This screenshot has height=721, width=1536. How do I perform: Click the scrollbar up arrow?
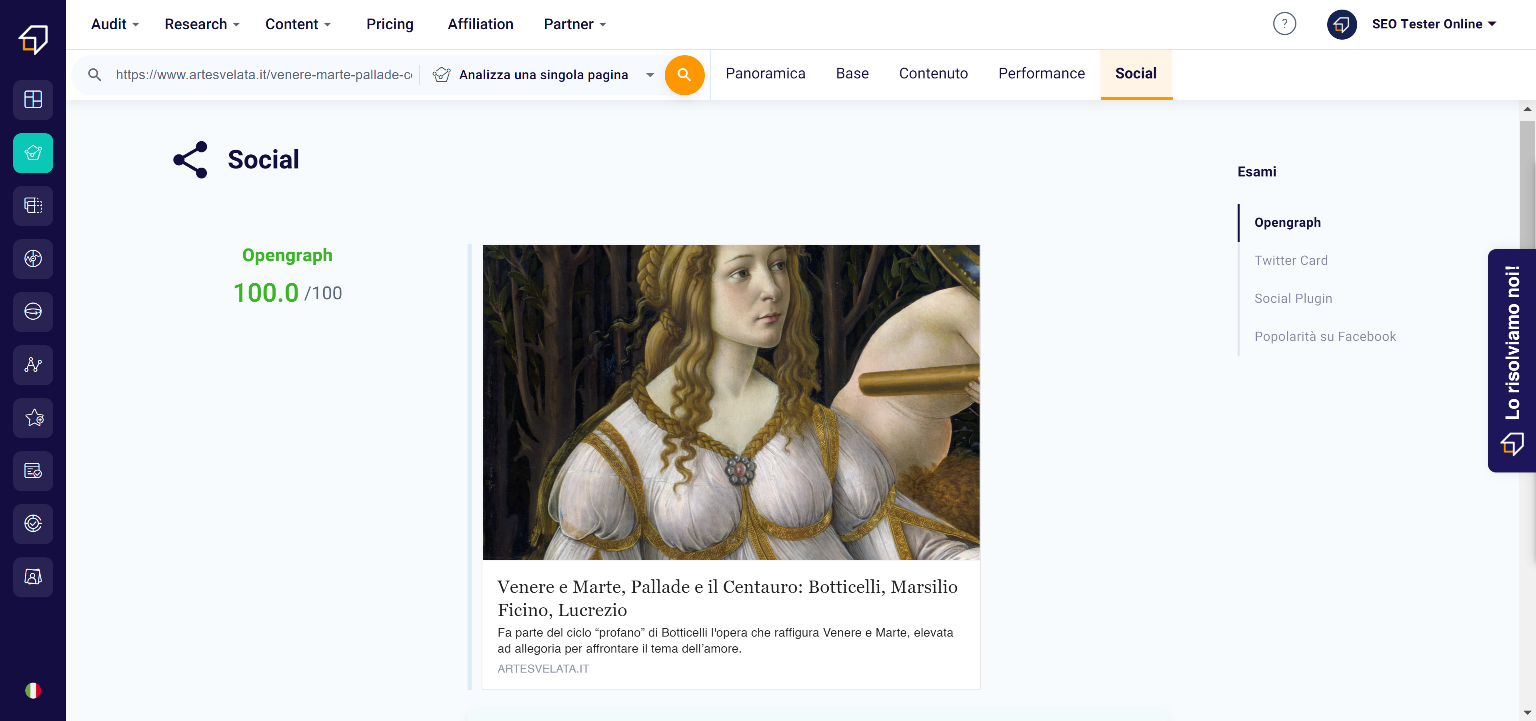coord(1527,109)
